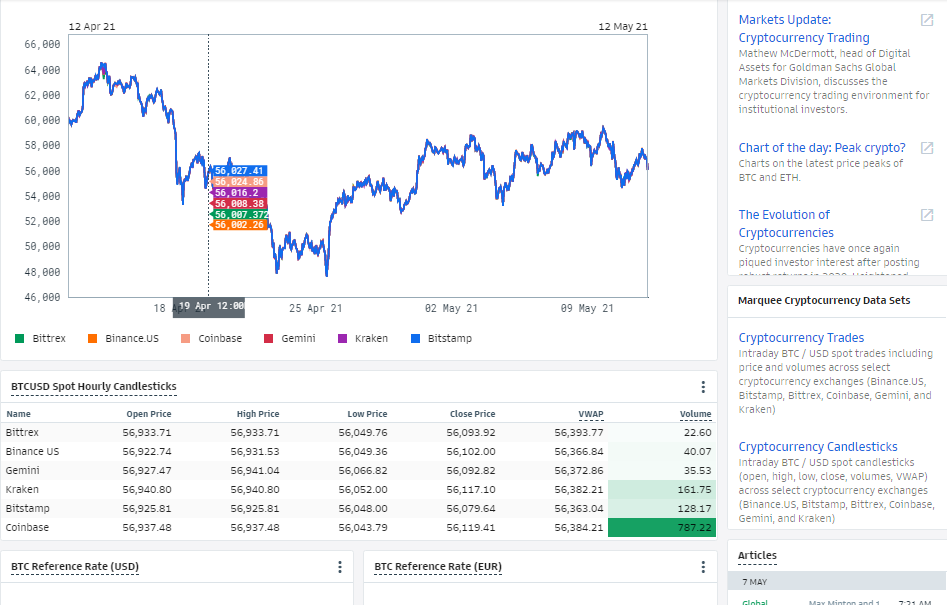Open the Cryptocurrency Trades data set link
The image size is (947, 605).
tap(801, 338)
